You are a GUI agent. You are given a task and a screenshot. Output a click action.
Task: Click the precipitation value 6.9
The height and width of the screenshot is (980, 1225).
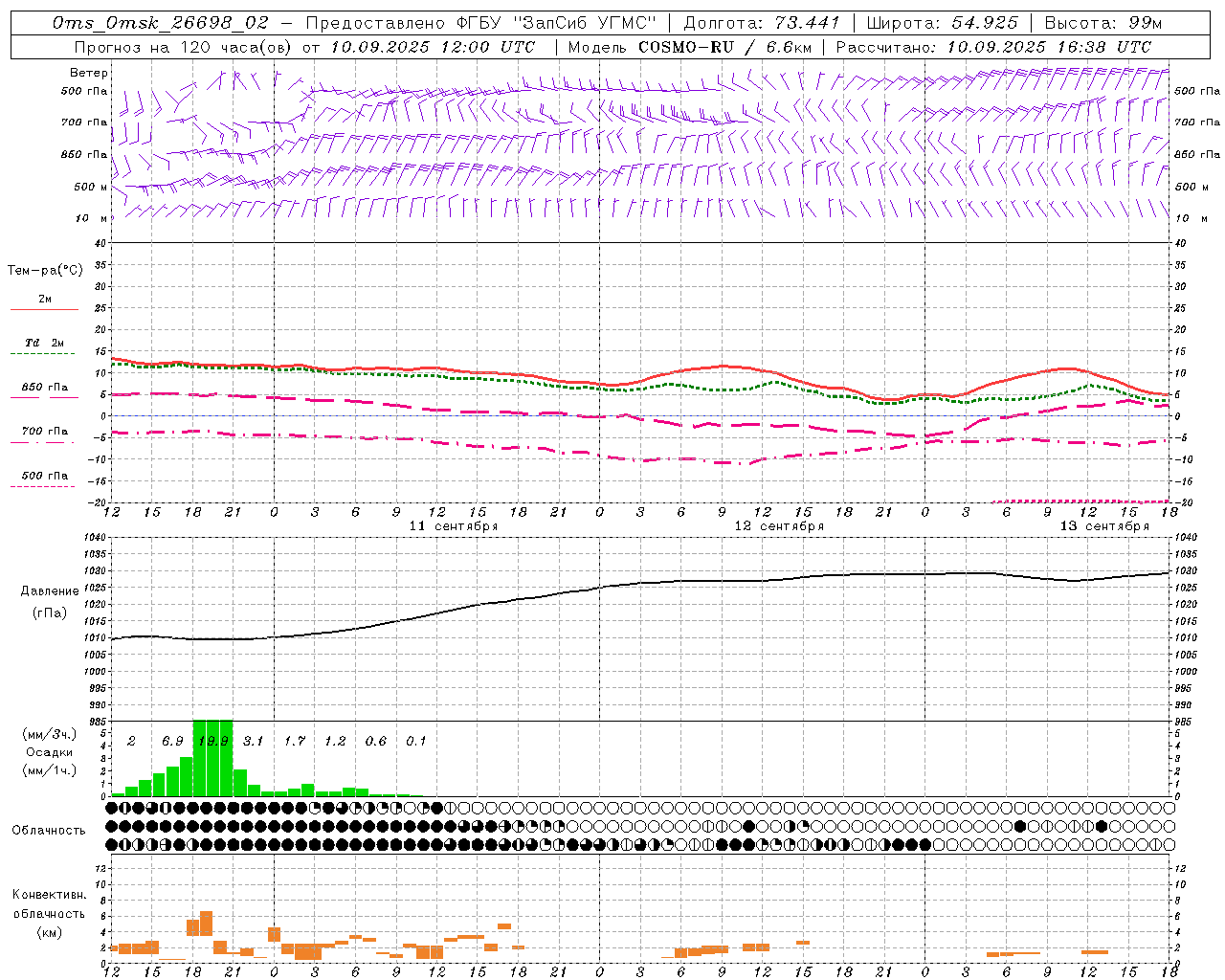(x=172, y=742)
